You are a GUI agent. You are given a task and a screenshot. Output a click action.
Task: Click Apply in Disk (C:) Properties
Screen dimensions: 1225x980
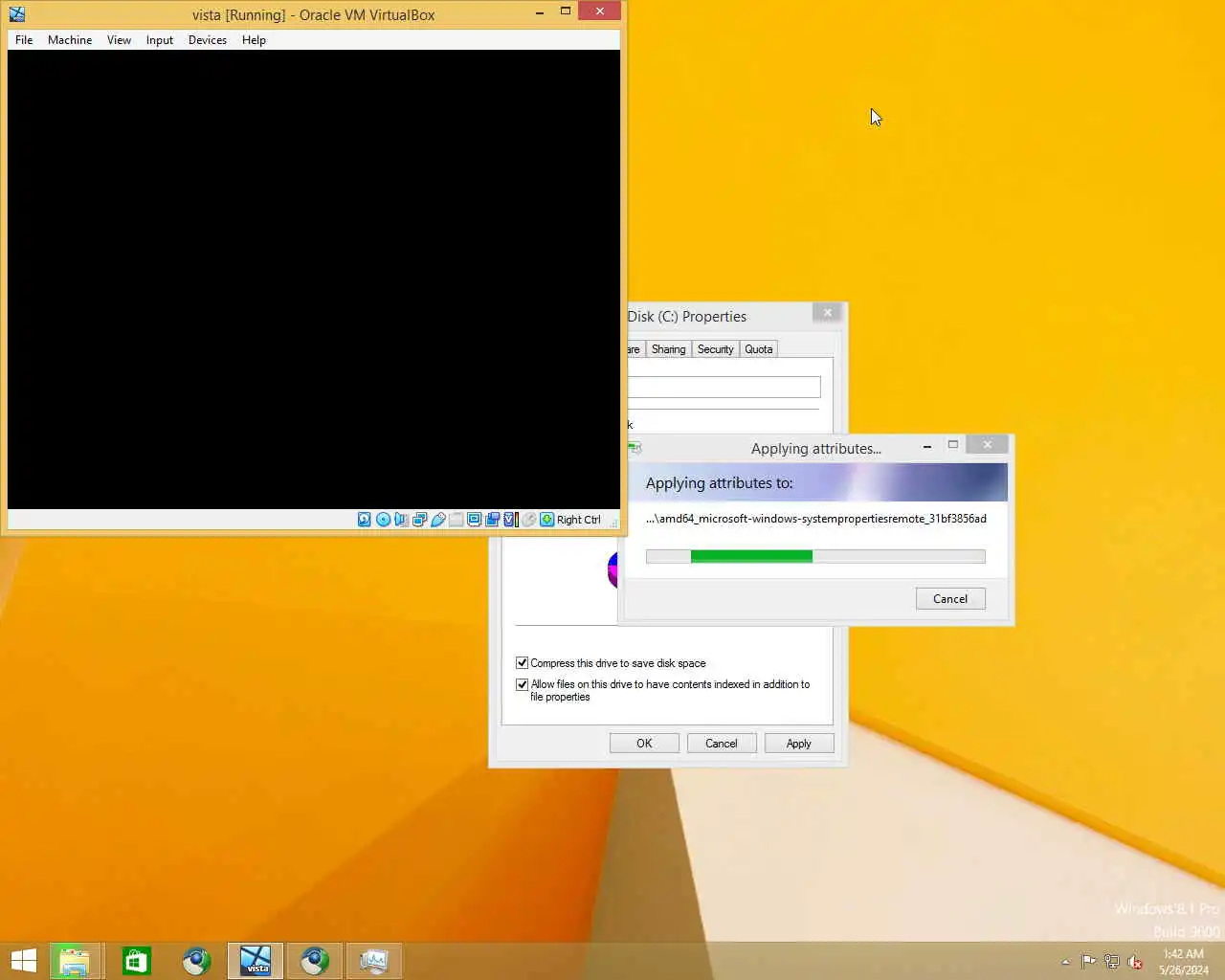click(799, 744)
